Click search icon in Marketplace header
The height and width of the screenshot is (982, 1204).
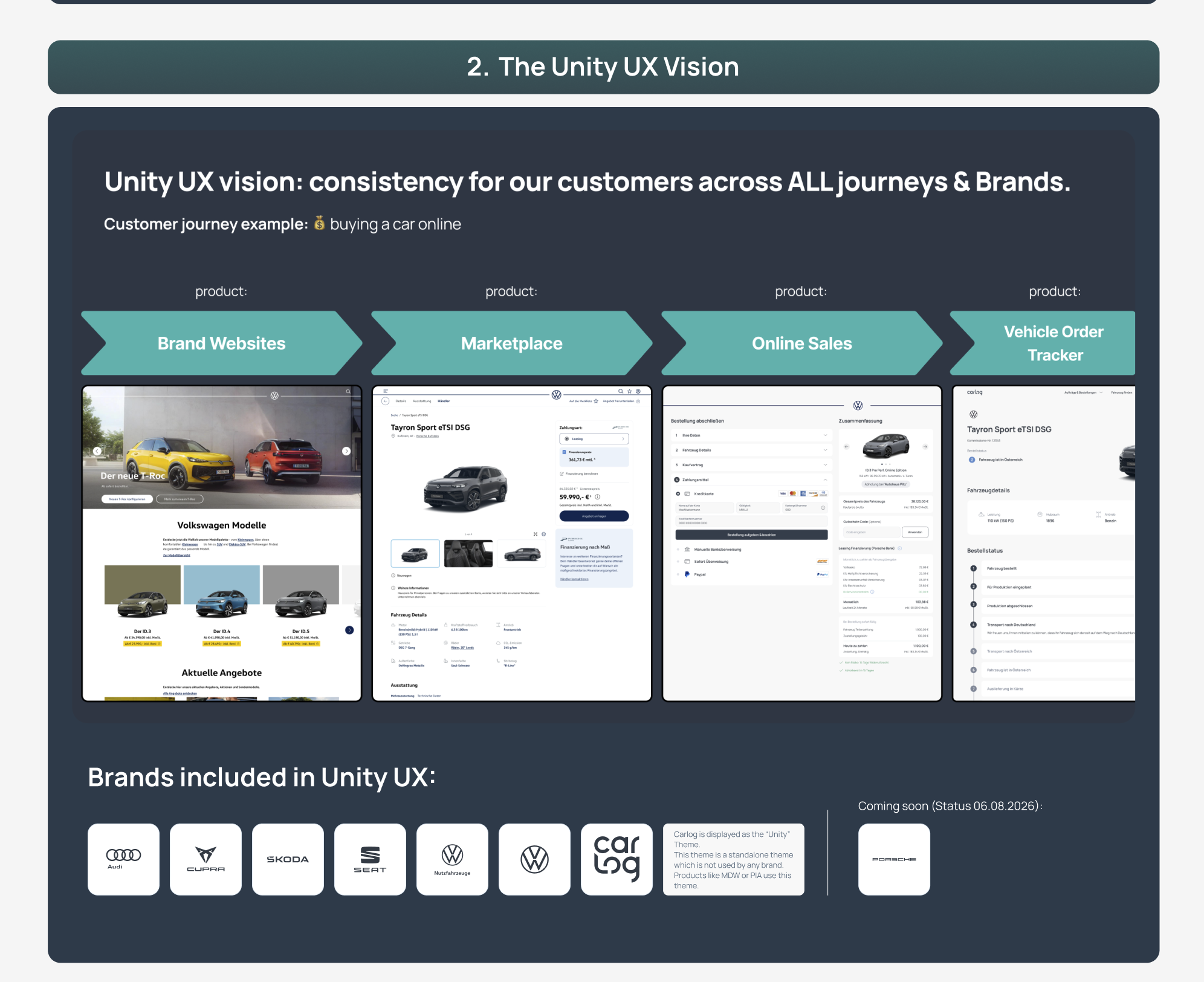[x=621, y=391]
